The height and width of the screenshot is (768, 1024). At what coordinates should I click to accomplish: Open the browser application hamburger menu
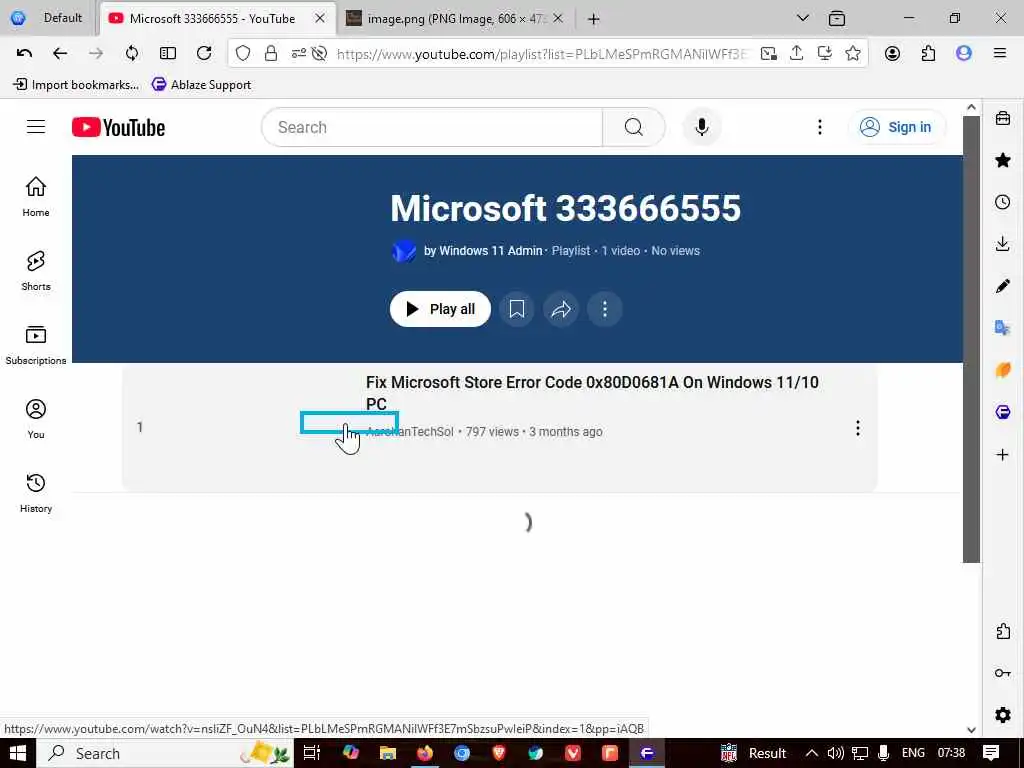click(1000, 54)
